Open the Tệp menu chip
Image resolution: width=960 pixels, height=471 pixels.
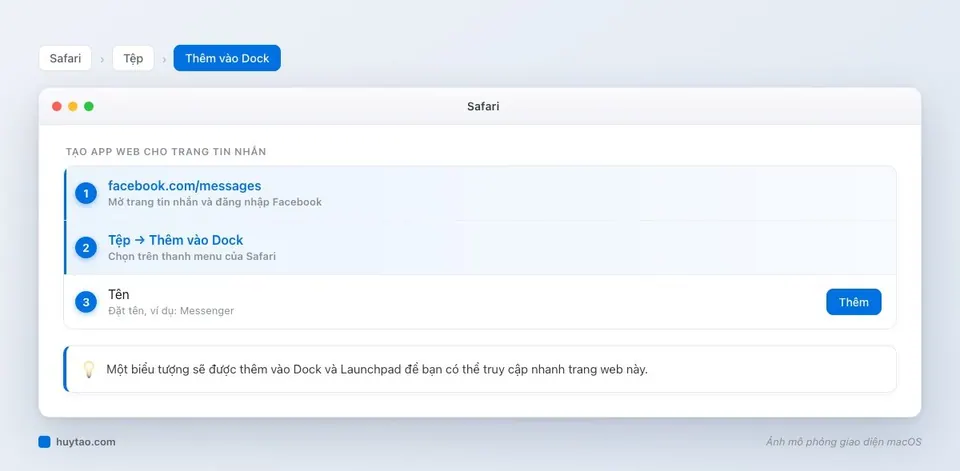point(133,58)
